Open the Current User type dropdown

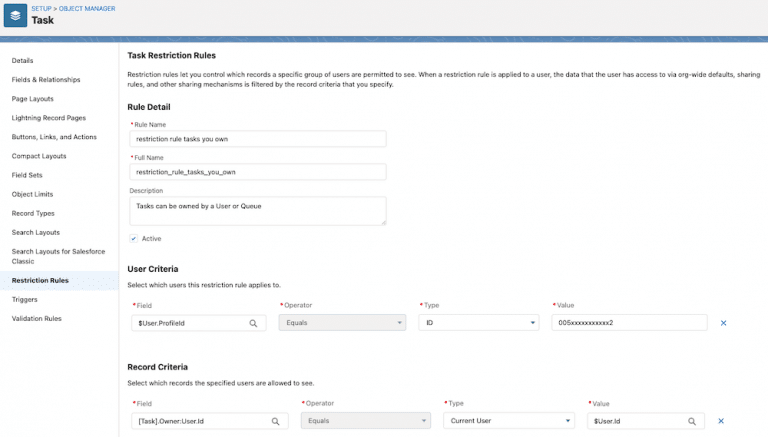(509, 421)
